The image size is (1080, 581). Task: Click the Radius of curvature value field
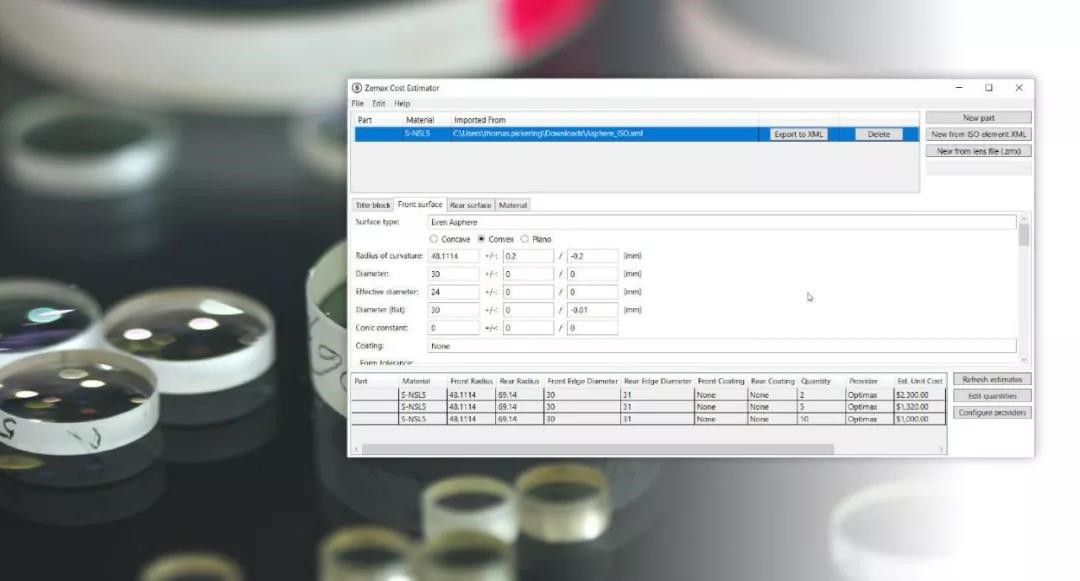453,256
